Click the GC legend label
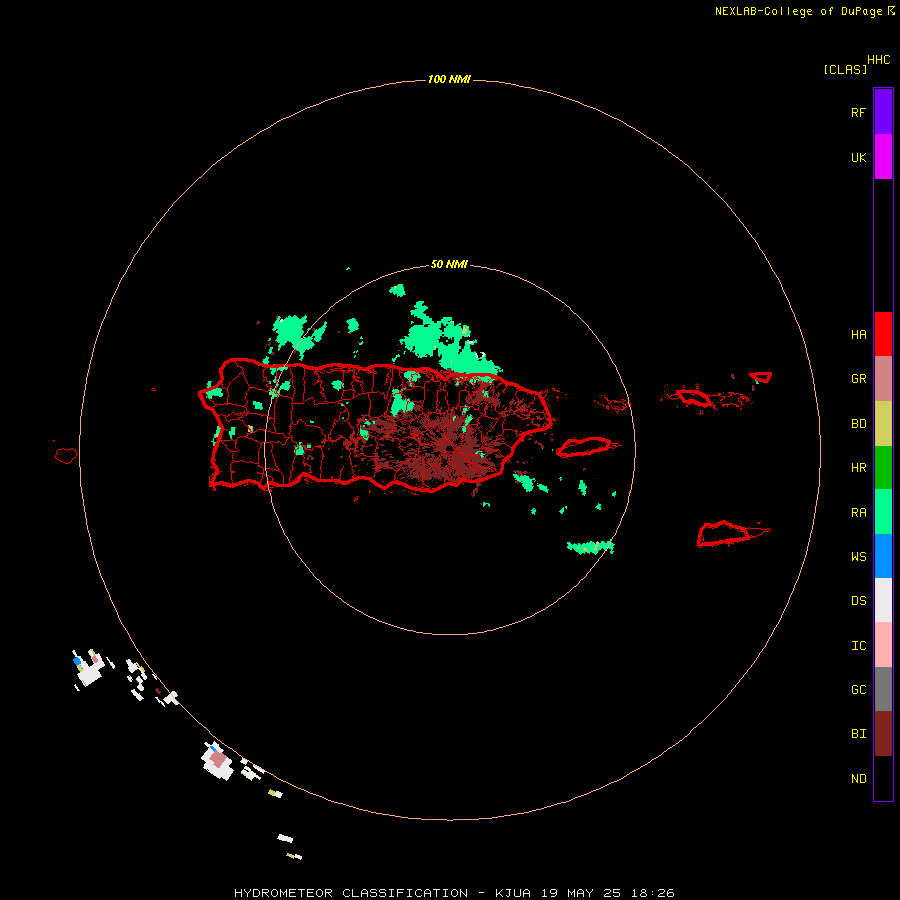 pos(858,689)
